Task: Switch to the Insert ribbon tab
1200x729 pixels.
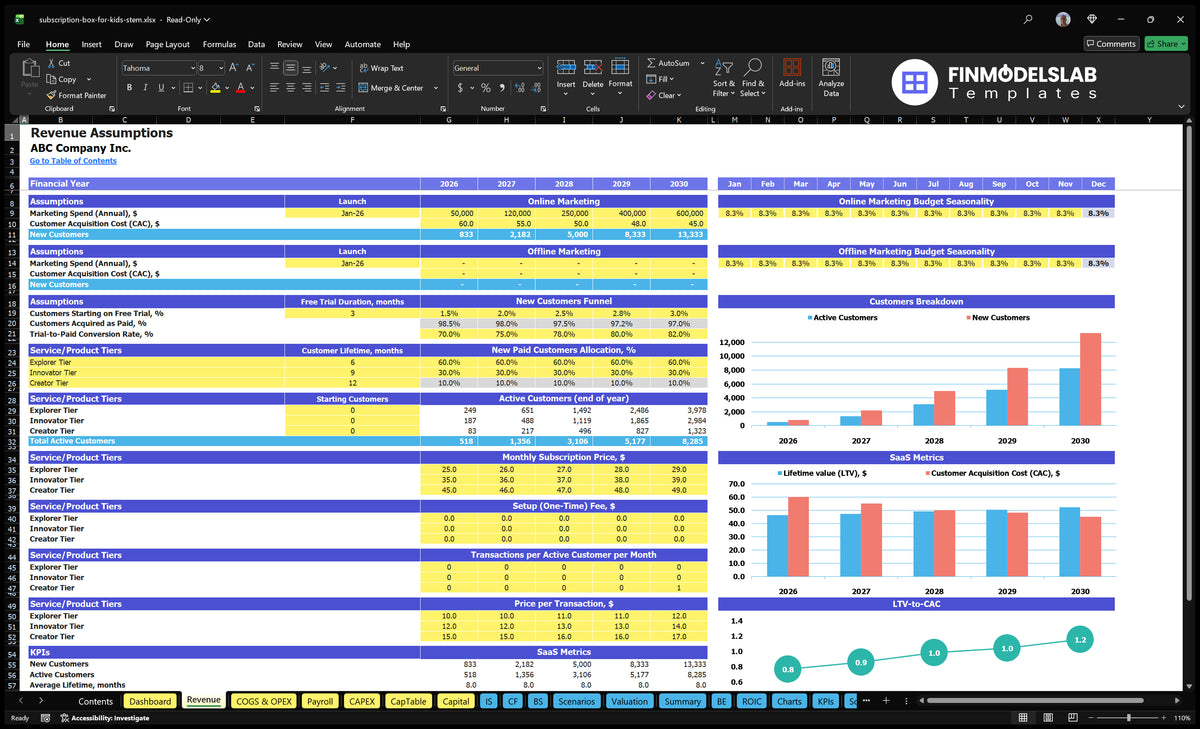Action: click(91, 44)
